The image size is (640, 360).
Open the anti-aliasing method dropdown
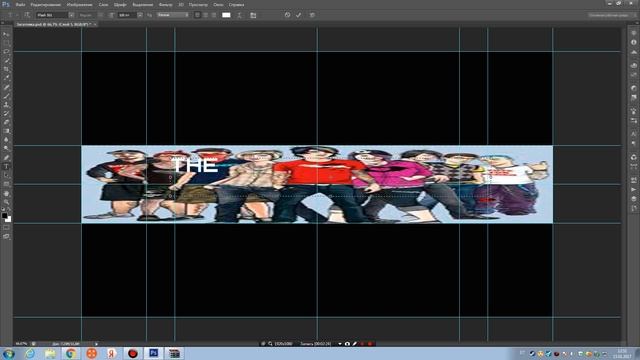click(x=173, y=15)
